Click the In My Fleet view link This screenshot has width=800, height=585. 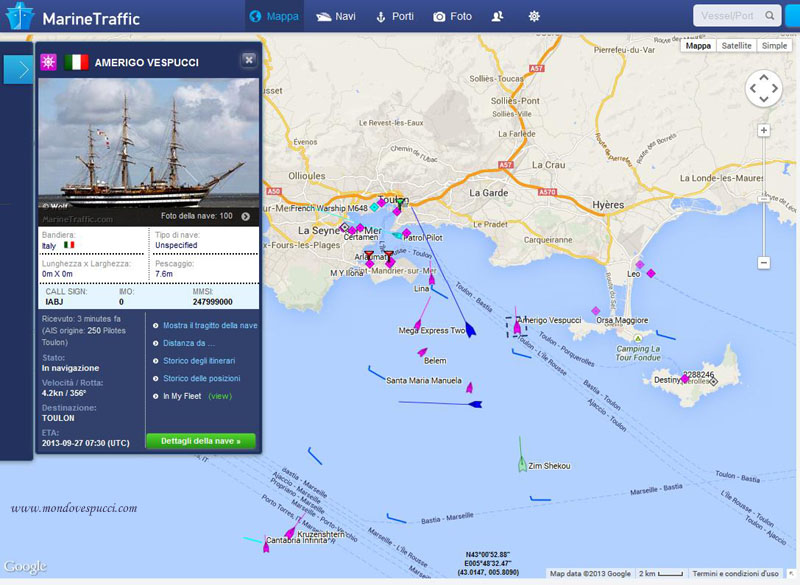(x=220, y=396)
